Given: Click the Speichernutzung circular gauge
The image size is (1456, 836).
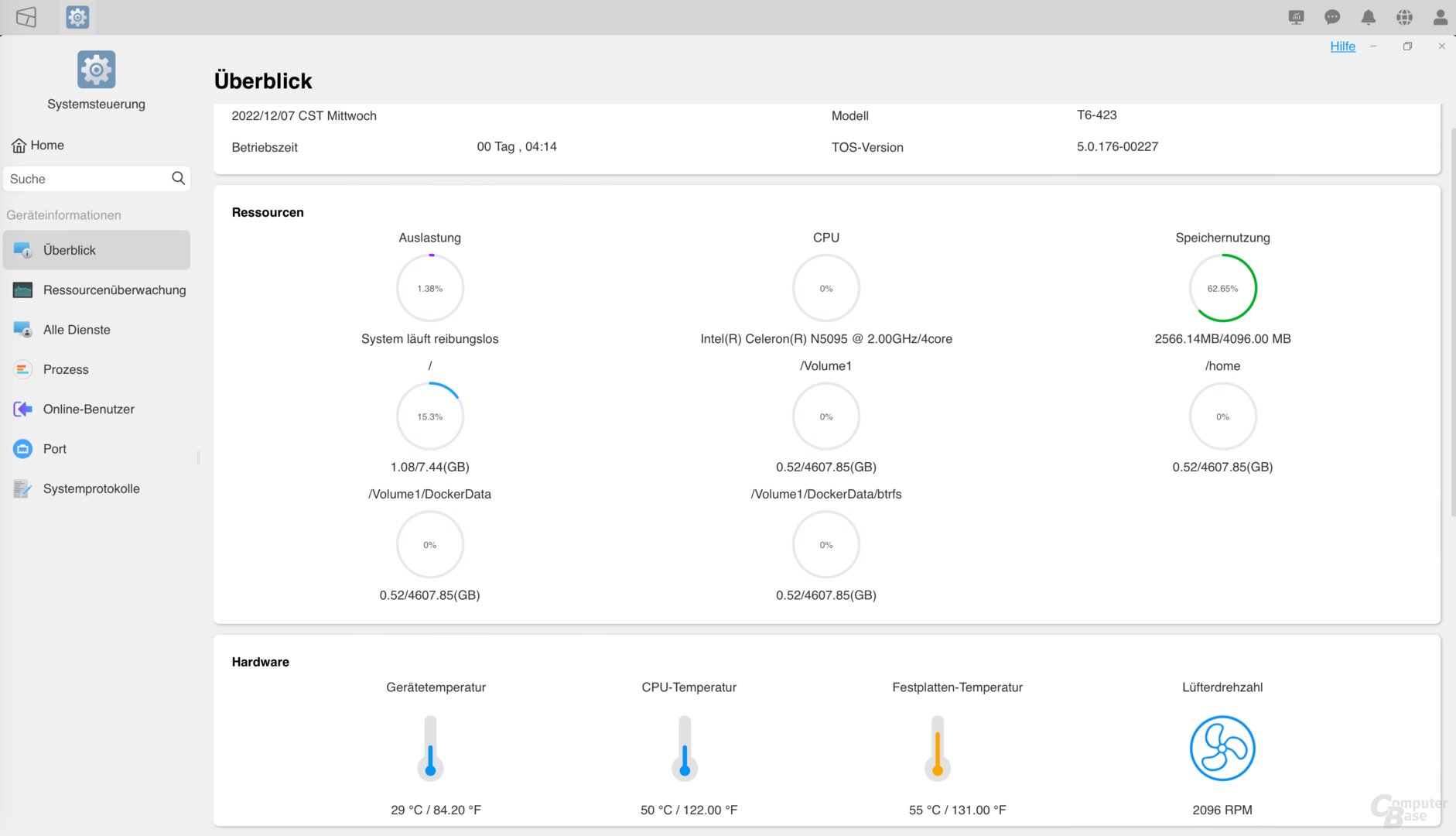Looking at the screenshot, I should (1222, 288).
